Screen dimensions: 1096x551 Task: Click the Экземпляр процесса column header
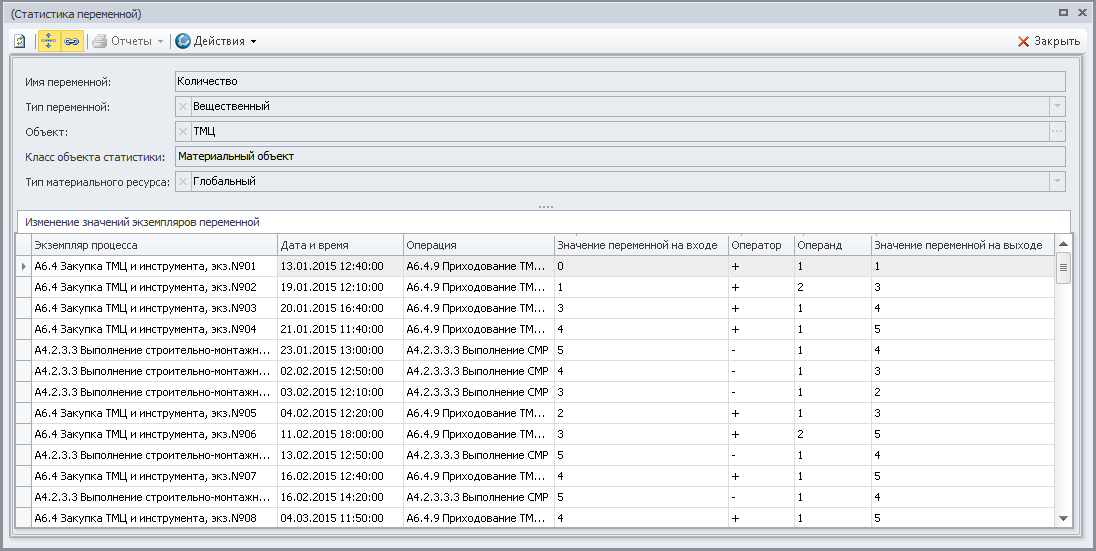click(153, 245)
